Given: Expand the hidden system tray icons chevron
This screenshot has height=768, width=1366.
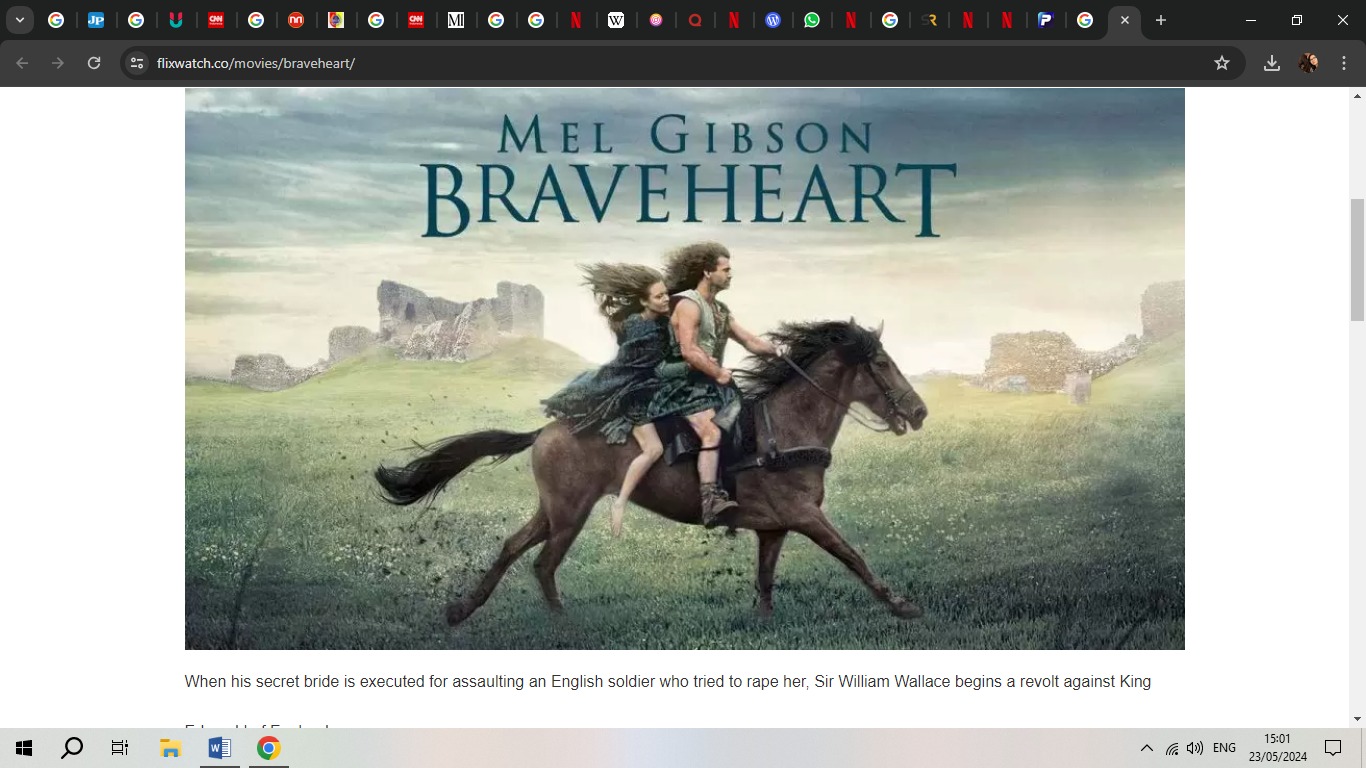Looking at the screenshot, I should point(1147,748).
